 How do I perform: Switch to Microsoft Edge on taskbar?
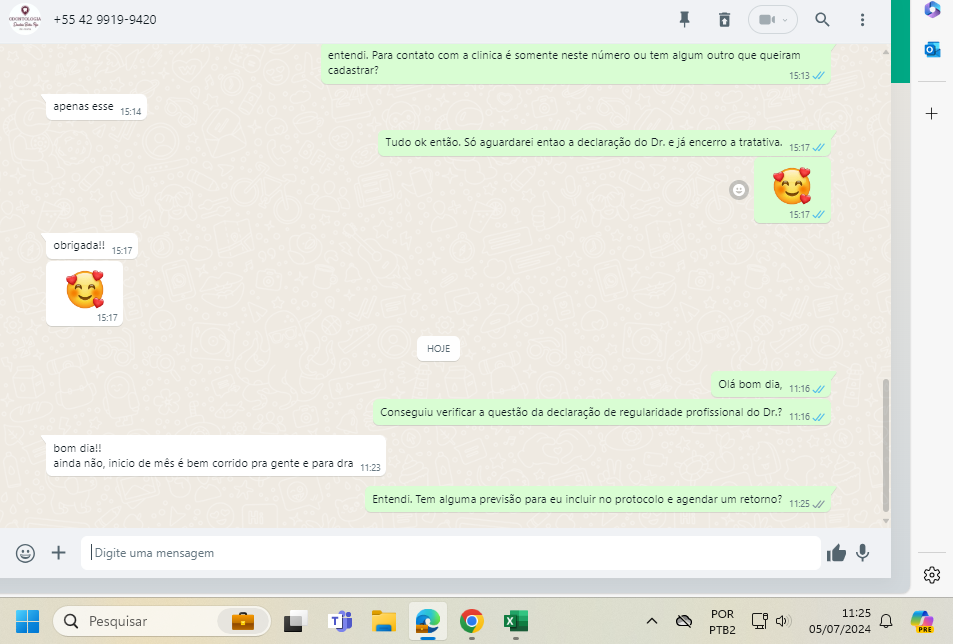pyautogui.click(x=428, y=621)
